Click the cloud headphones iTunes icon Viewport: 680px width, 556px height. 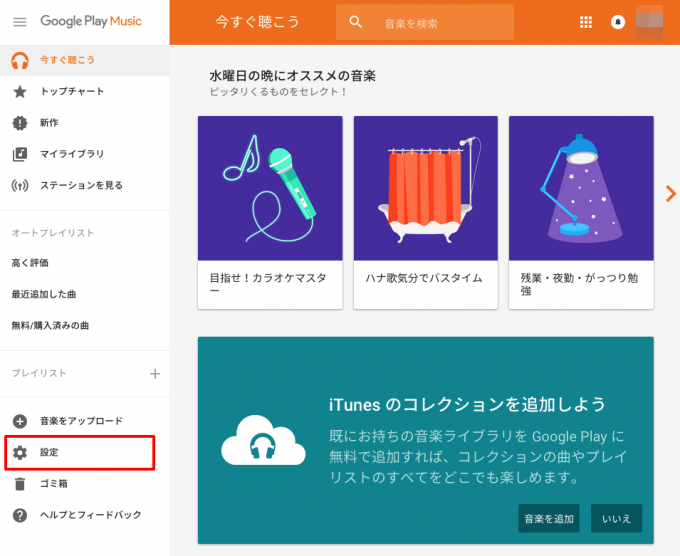coord(263,440)
